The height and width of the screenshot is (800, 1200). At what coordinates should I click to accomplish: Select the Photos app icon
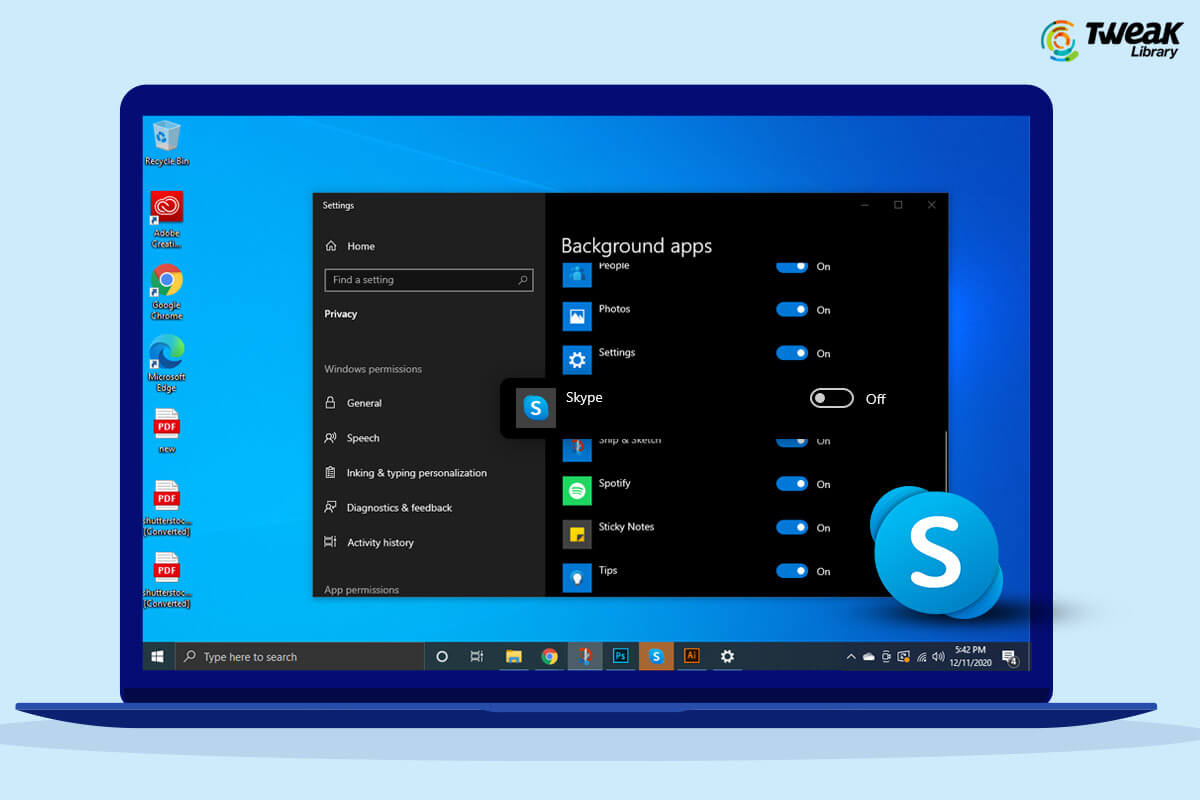(576, 316)
